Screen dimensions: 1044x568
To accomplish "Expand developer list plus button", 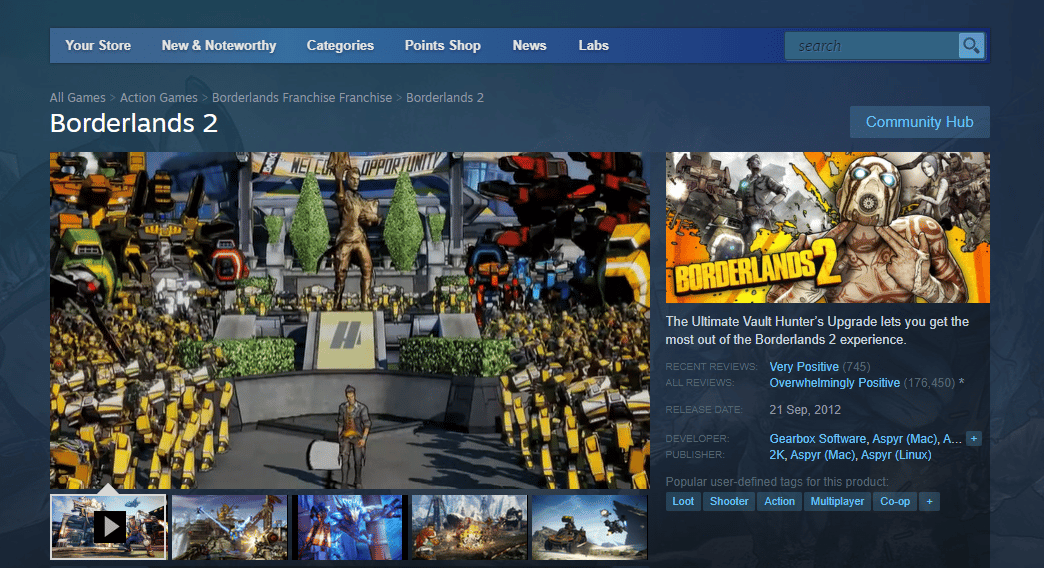I will click(x=974, y=438).
